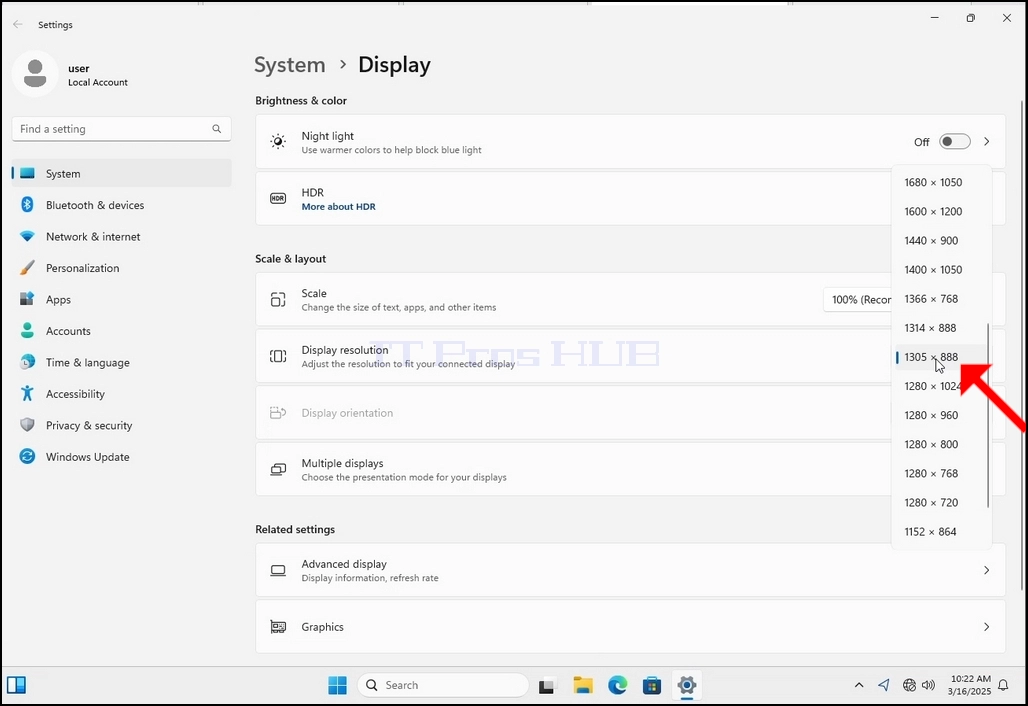
Task: Click the Advanced display monitor icon
Action: point(278,570)
